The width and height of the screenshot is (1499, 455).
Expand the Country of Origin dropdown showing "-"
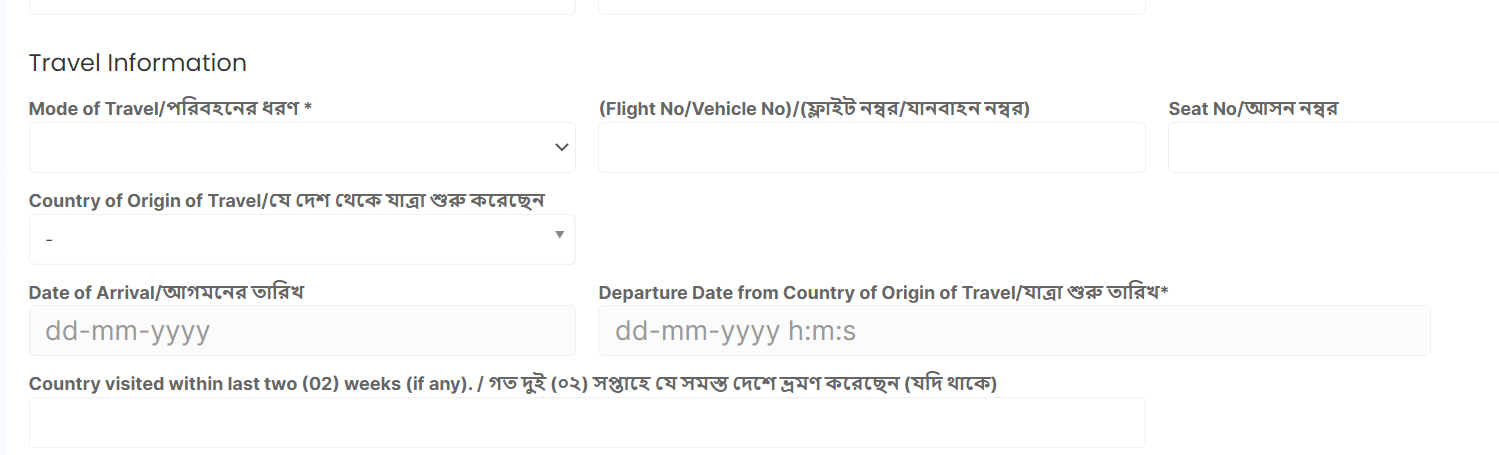pos(290,240)
